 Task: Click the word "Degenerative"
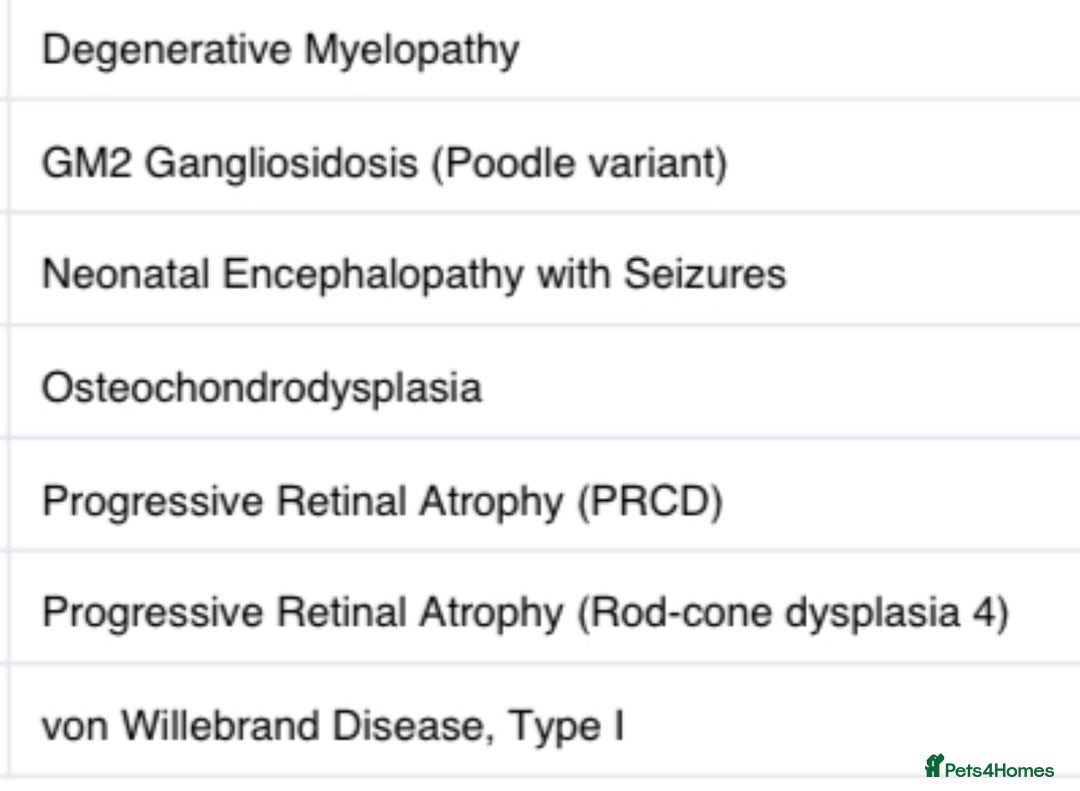166,49
